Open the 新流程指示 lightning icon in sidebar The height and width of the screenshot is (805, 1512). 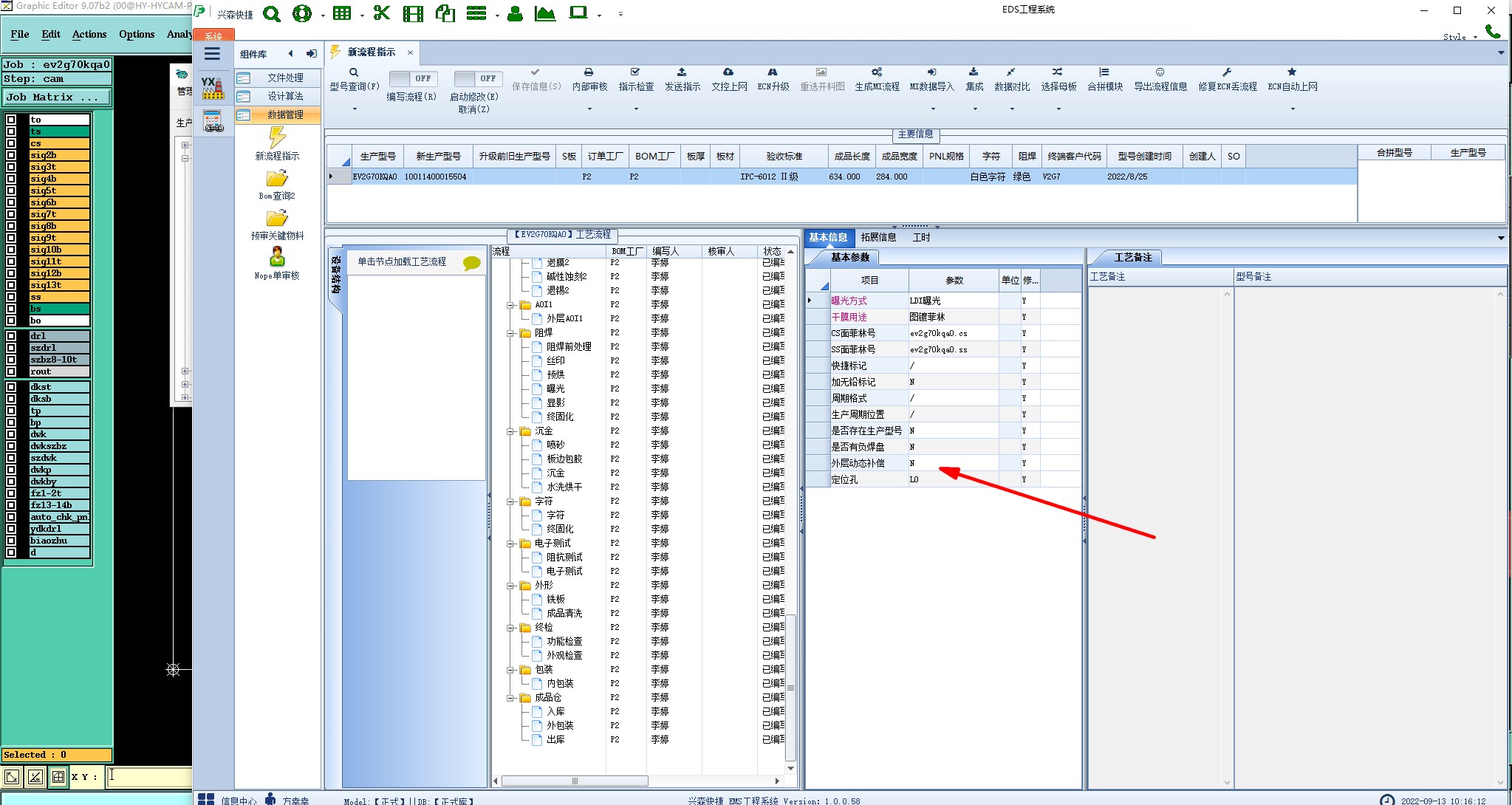[277, 137]
